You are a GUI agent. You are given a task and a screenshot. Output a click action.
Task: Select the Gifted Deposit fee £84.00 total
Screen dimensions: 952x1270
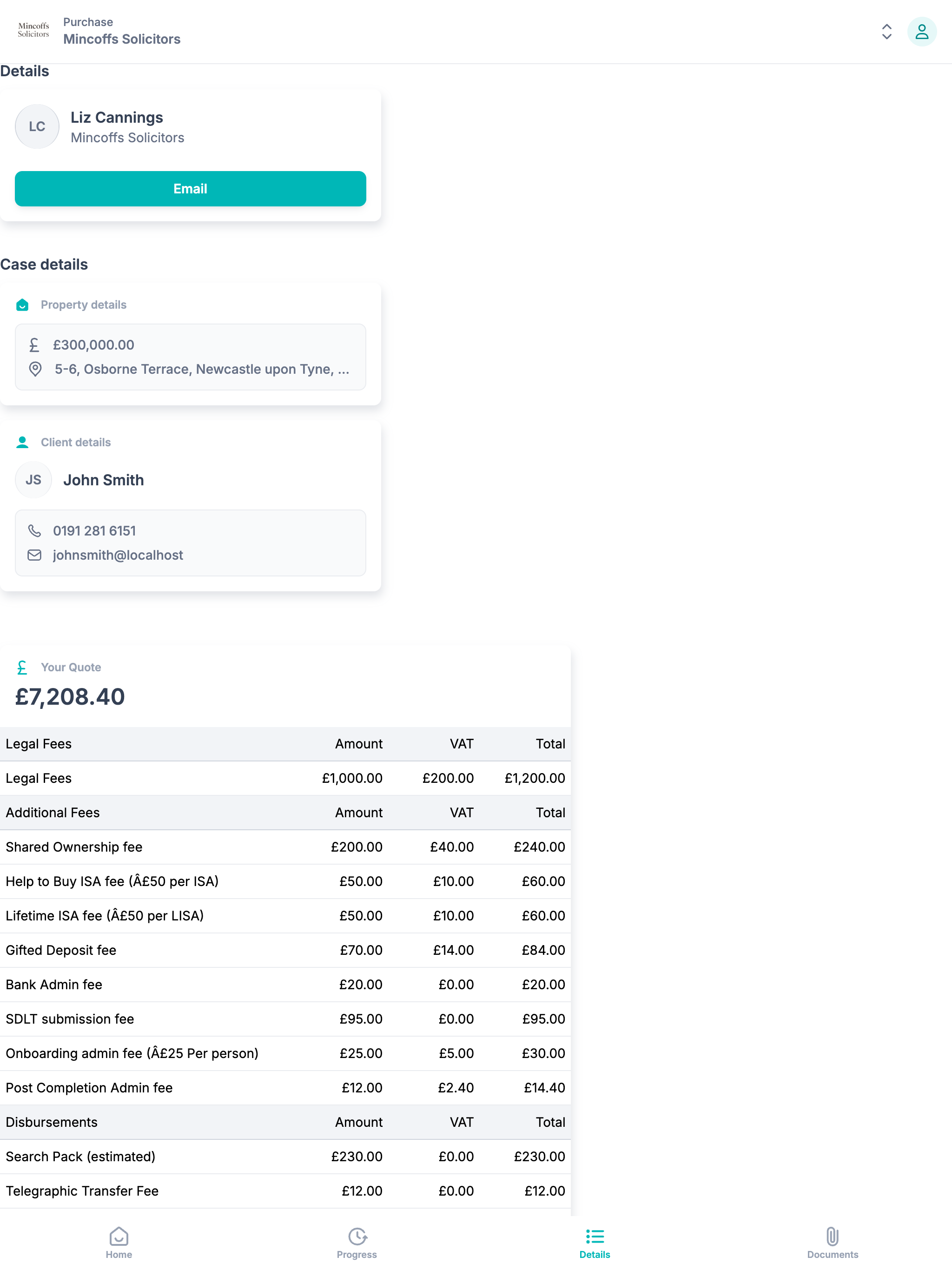pyautogui.click(x=543, y=950)
